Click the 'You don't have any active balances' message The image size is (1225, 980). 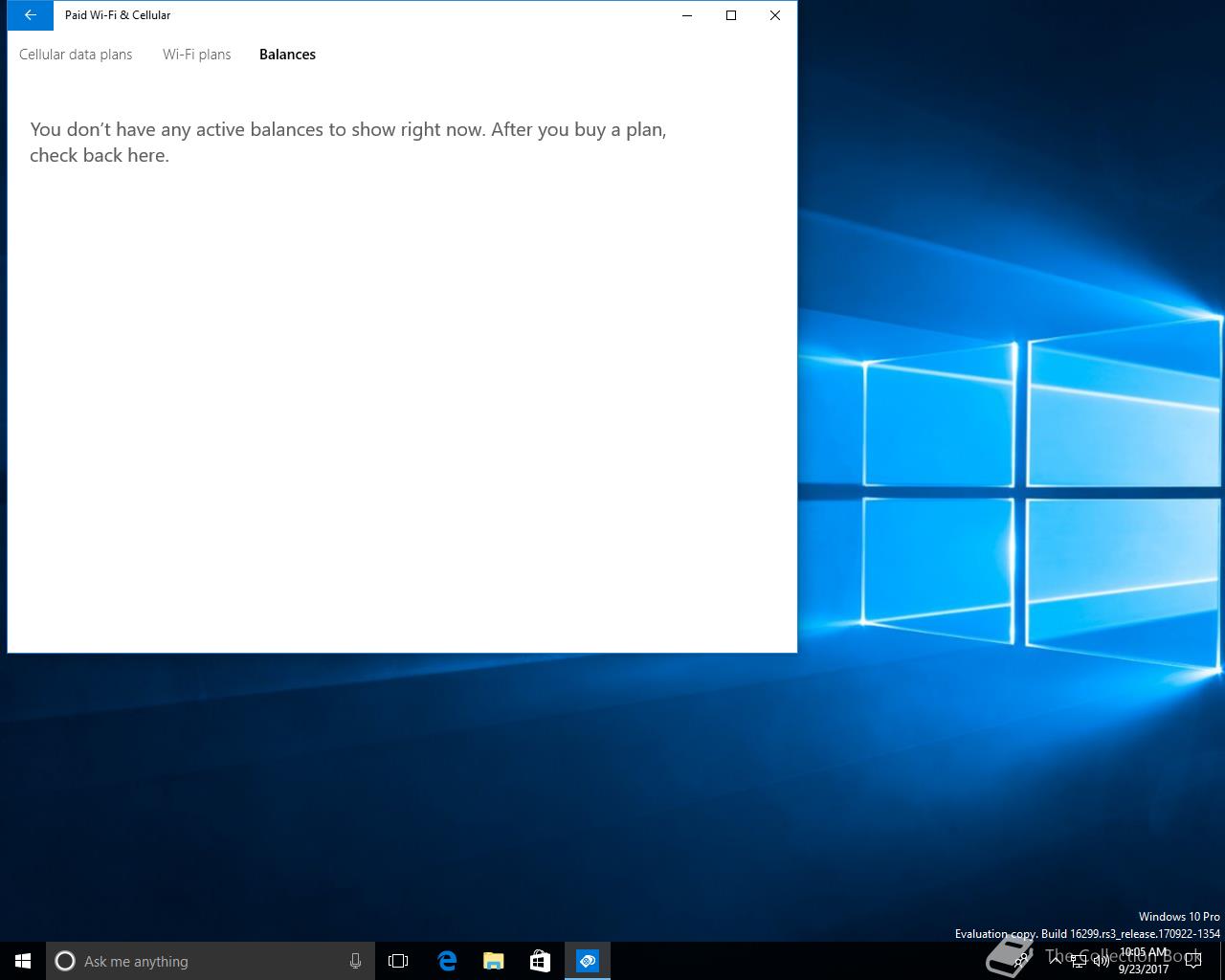pyautogui.click(x=348, y=142)
